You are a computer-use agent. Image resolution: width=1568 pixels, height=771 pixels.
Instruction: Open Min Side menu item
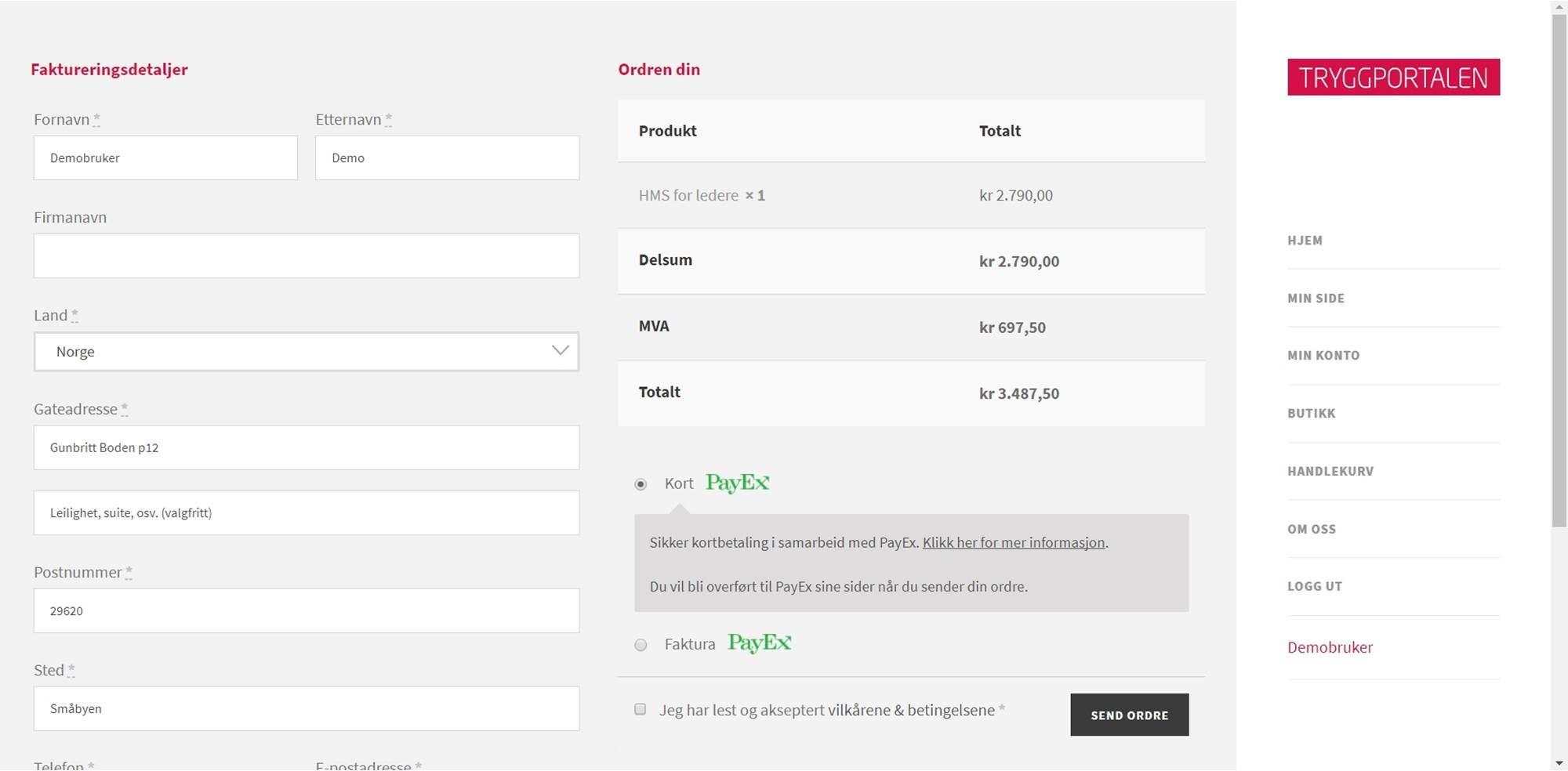pos(1316,299)
